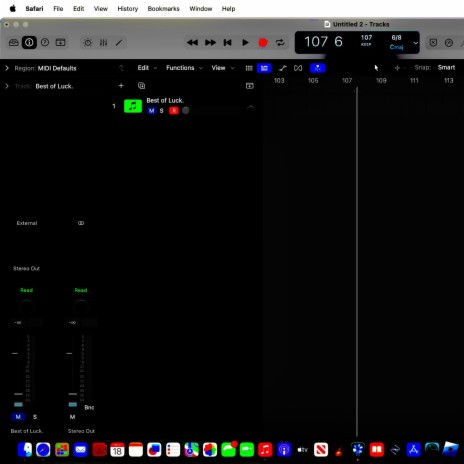464x464 pixels.
Task: Click the 109 ruler bar marker
Action: coord(381,81)
